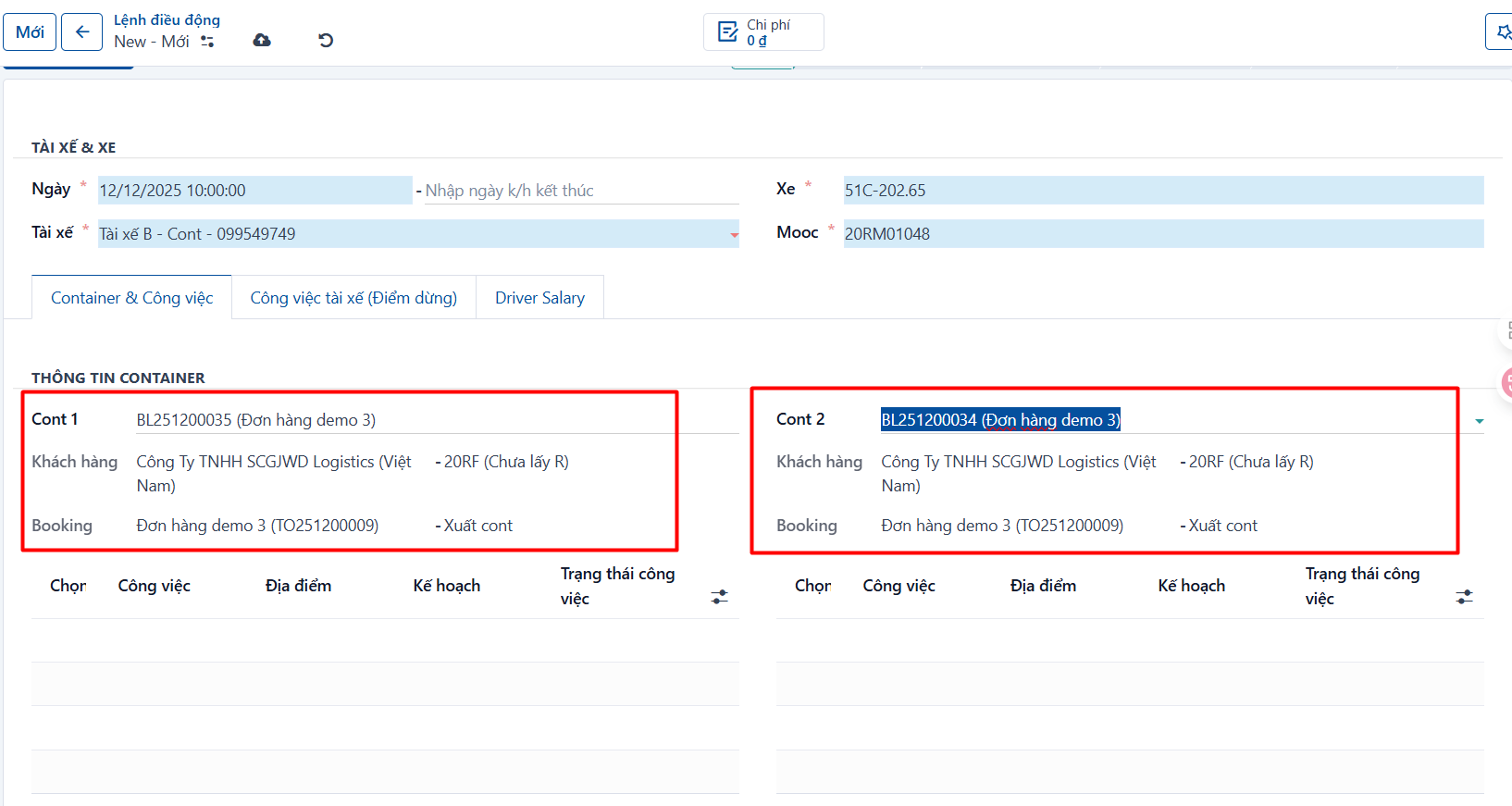Viewport: 1512px width, 806px height.
Task: Click the THÔNG TIN CONTAINER section heading
Action: [118, 378]
